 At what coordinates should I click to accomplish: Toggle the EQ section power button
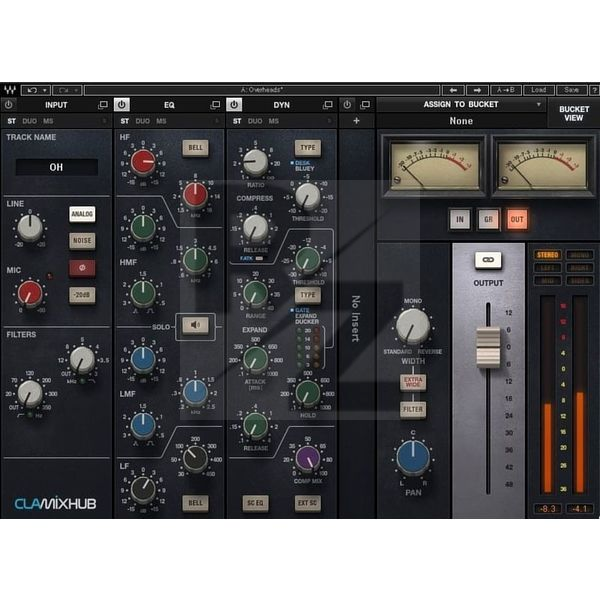click(121, 105)
